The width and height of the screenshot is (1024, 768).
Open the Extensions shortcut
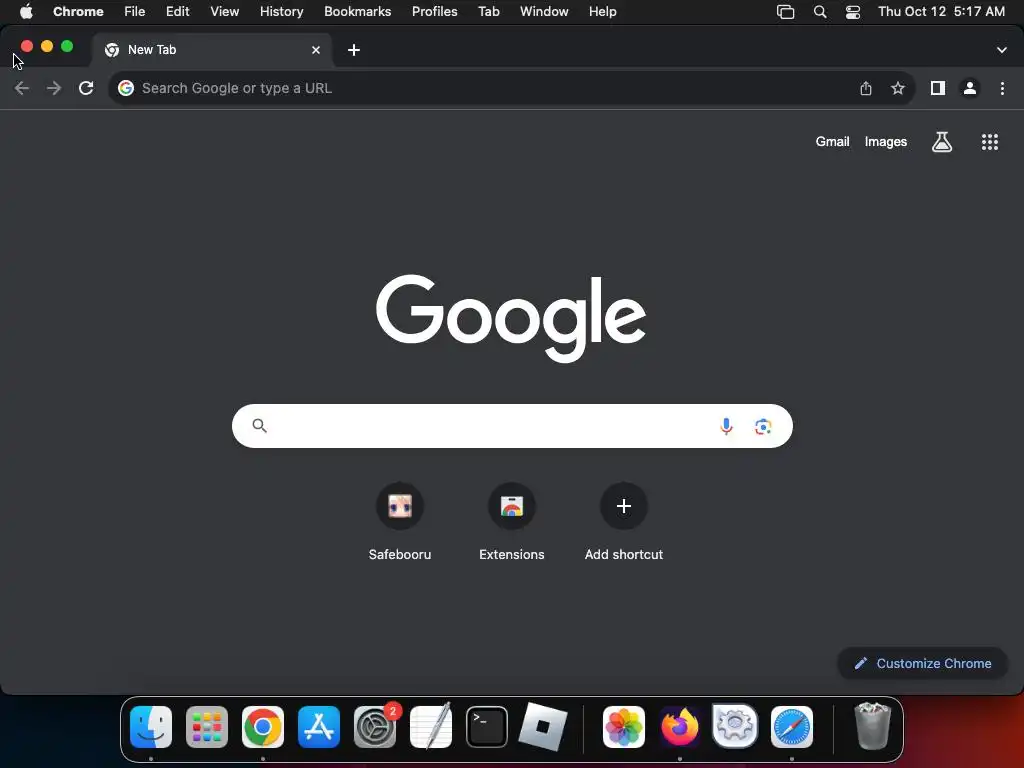point(512,506)
